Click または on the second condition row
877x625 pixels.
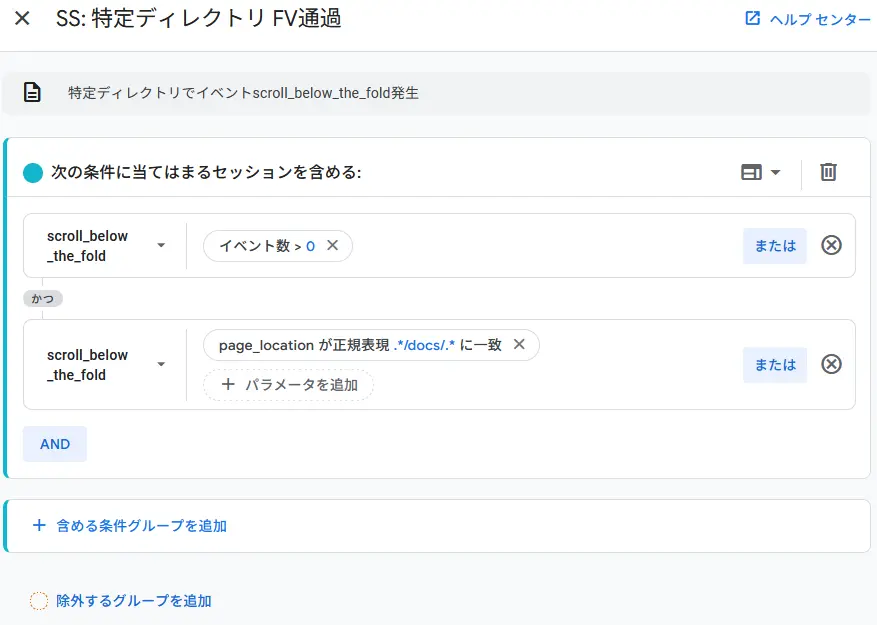[x=774, y=364]
